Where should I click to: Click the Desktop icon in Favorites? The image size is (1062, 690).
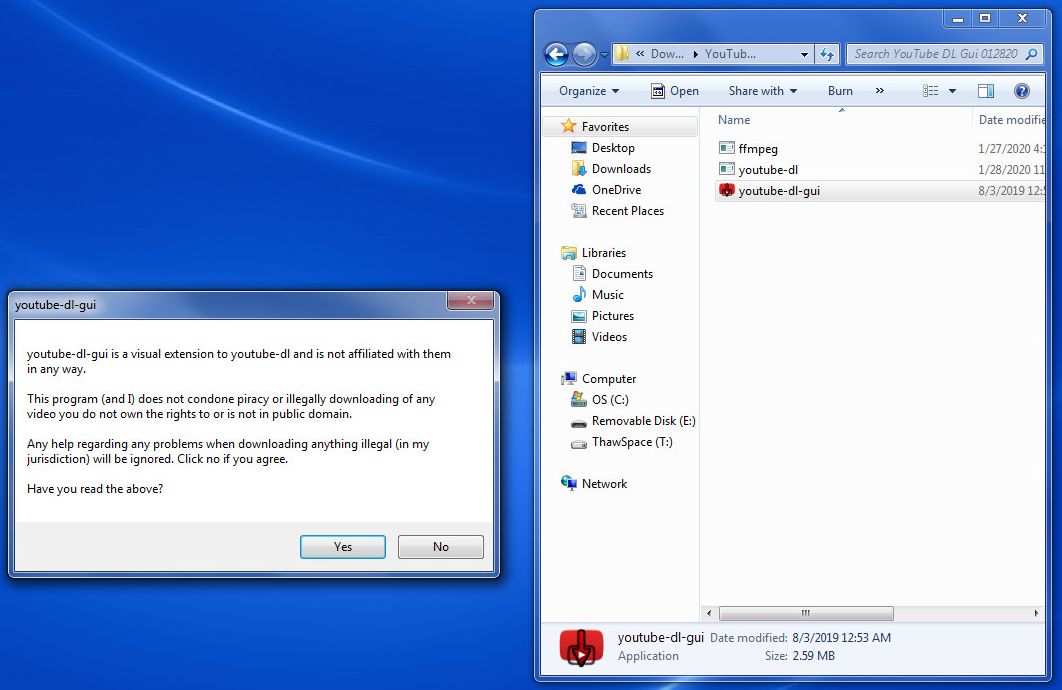578,148
